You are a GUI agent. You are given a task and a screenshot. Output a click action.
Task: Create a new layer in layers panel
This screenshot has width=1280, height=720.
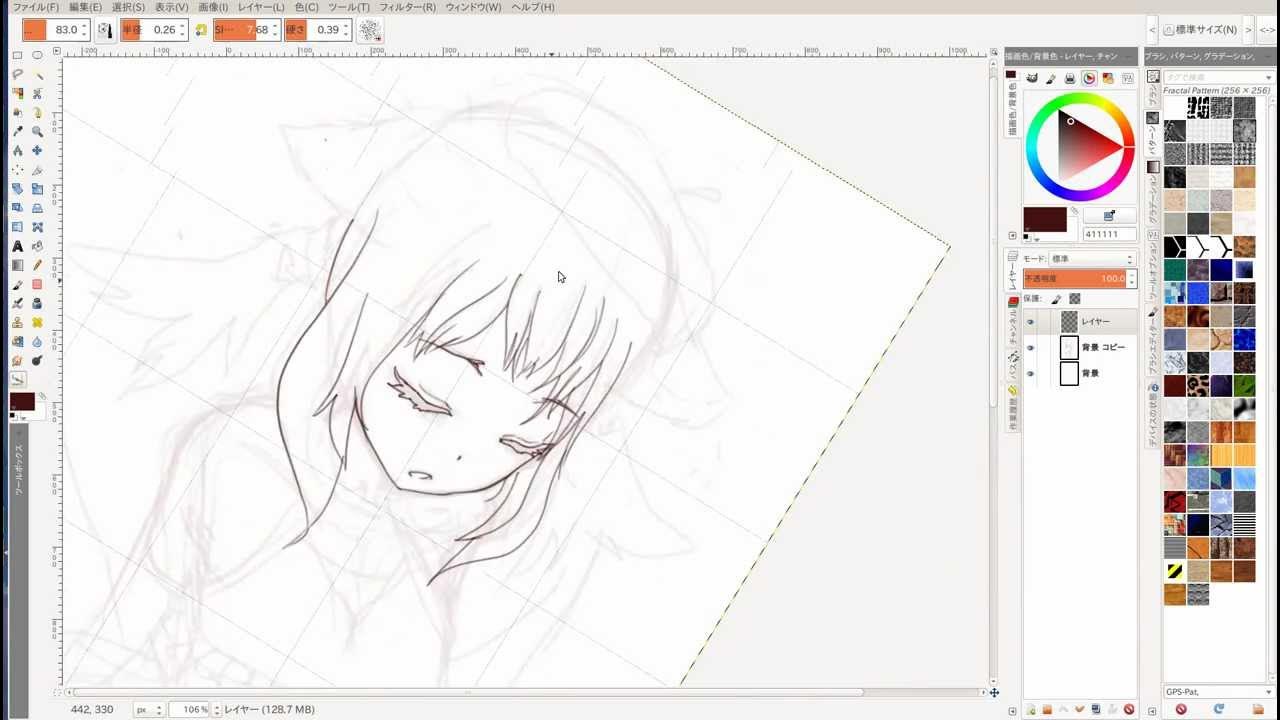tap(1031, 710)
